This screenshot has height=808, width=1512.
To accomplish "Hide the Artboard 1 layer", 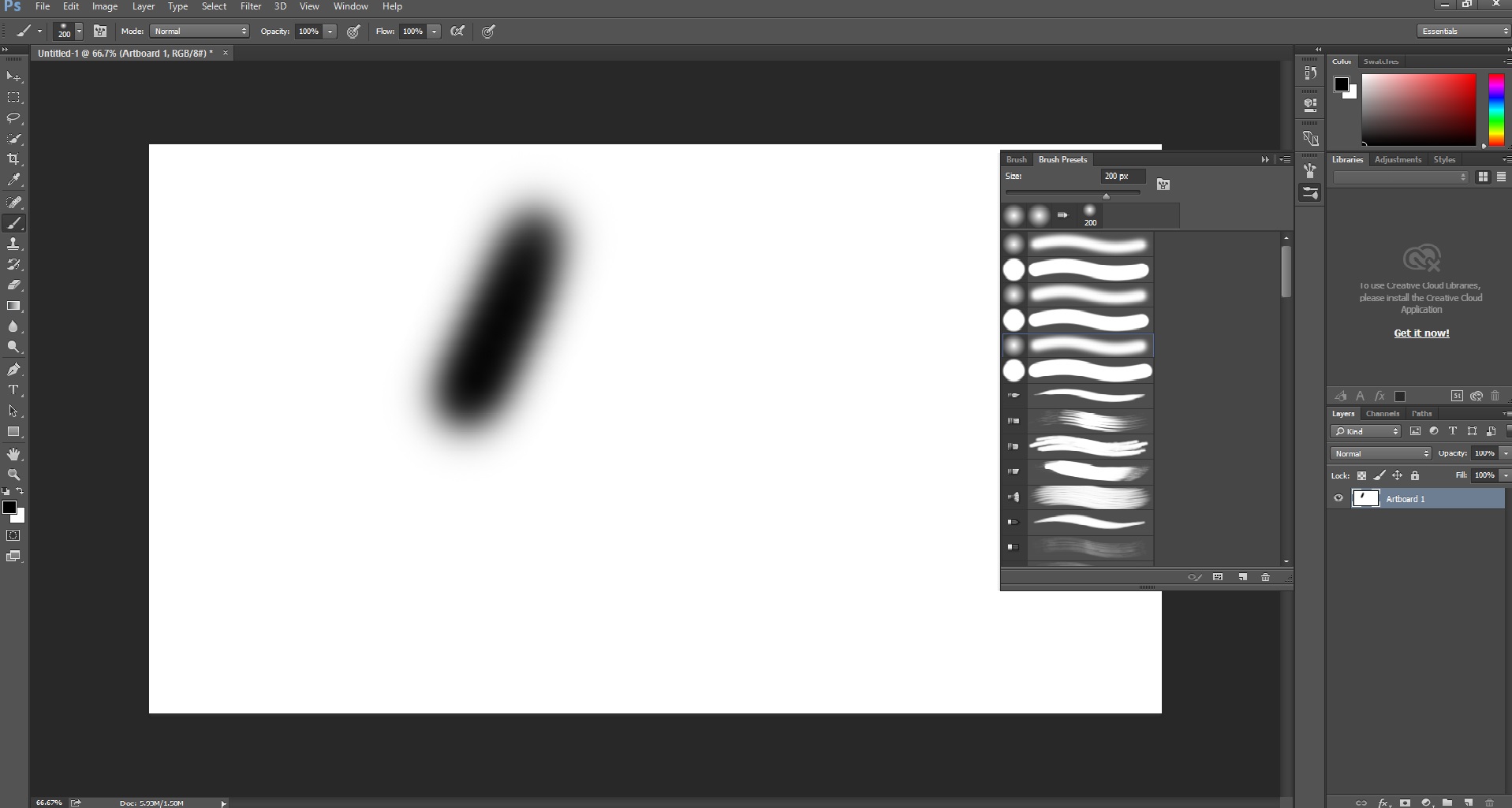I will pos(1338,498).
